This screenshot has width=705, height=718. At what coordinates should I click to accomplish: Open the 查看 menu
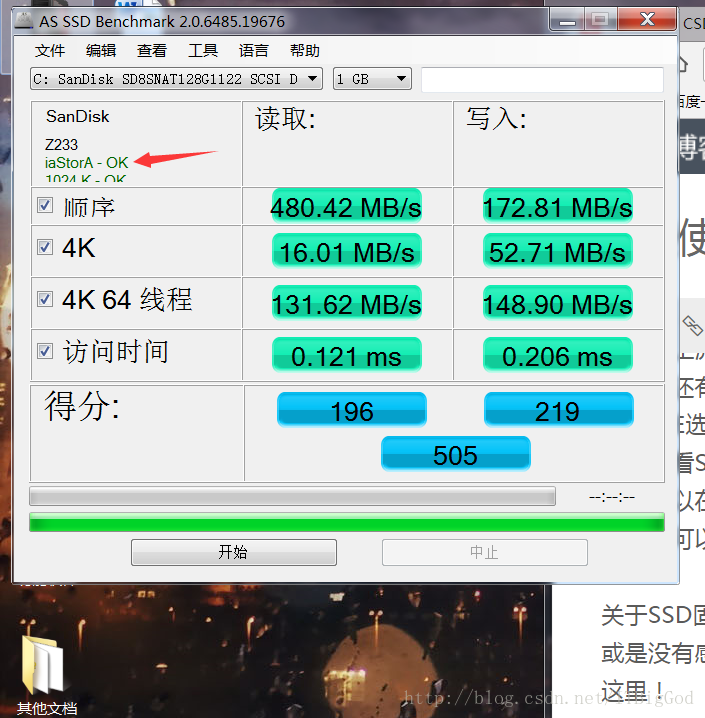152,50
